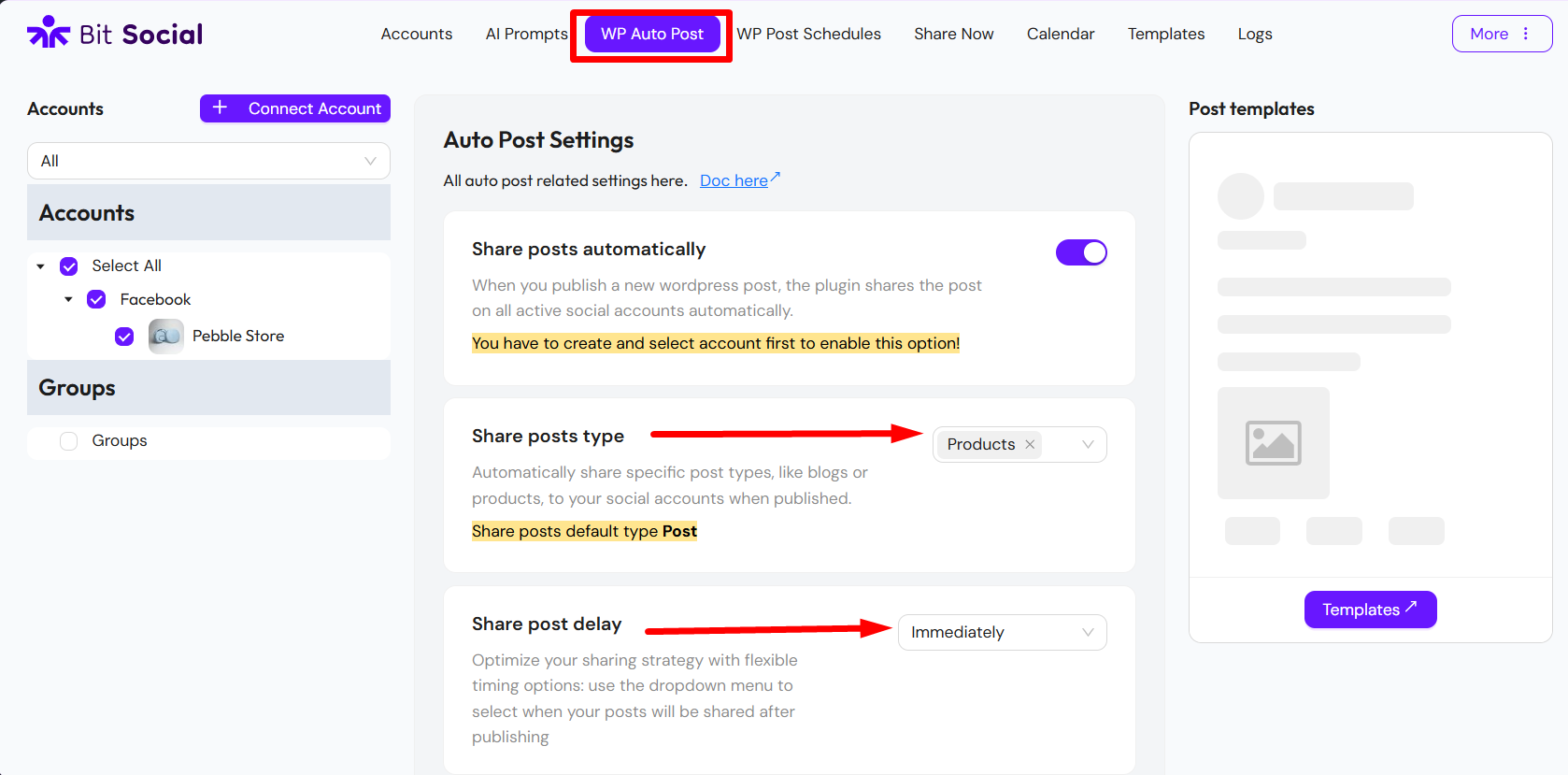Open the Doc here documentation link
Viewport: 1568px width, 775px height.
[734, 179]
